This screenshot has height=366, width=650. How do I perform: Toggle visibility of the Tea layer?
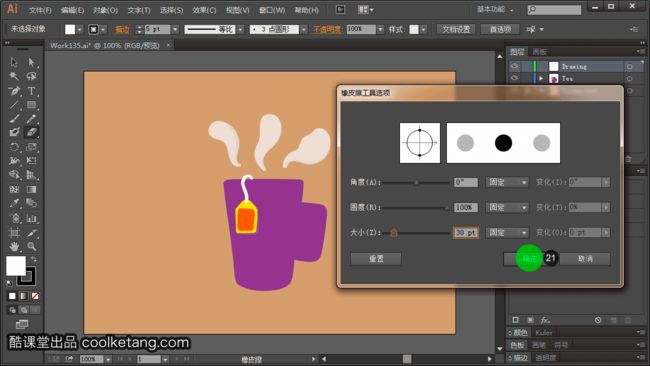(514, 78)
